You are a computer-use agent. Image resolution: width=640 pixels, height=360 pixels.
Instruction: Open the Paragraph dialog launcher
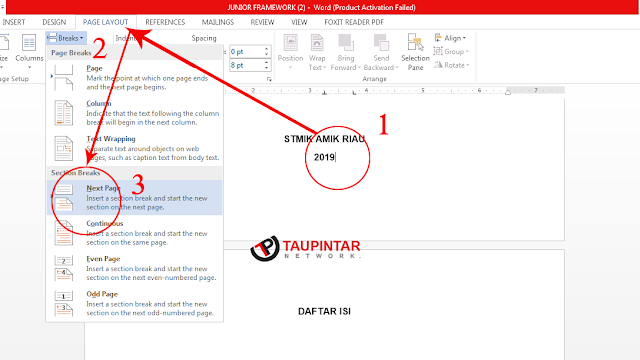[269, 79]
